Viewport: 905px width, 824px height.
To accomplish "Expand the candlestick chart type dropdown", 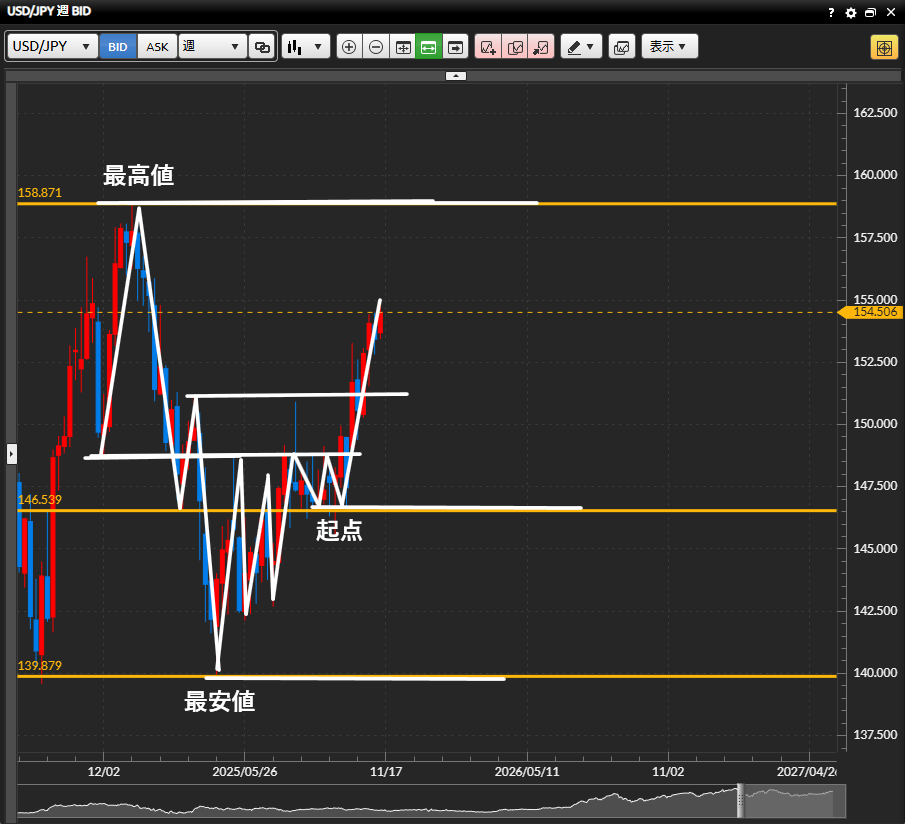I will click(x=305, y=47).
